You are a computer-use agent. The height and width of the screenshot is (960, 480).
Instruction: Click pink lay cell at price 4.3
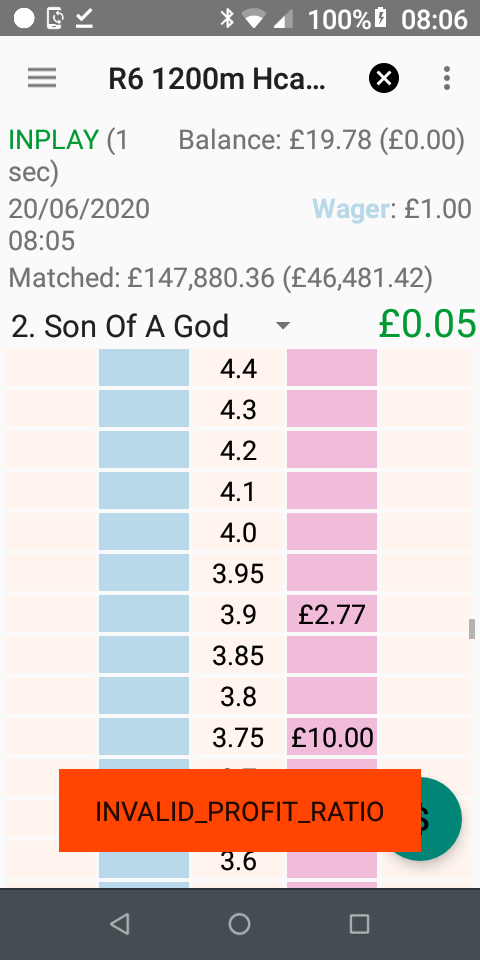332,408
